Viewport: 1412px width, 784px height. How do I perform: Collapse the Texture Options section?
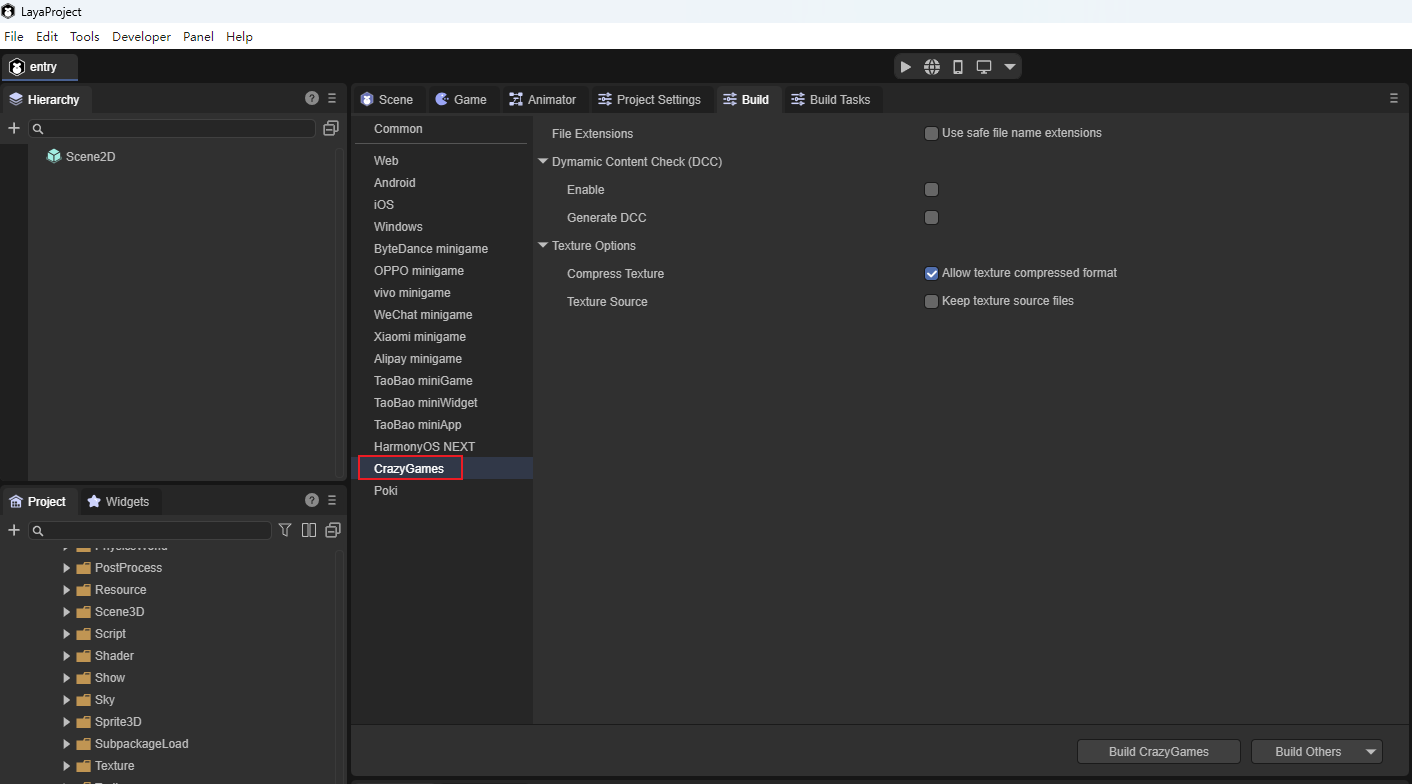pos(543,246)
